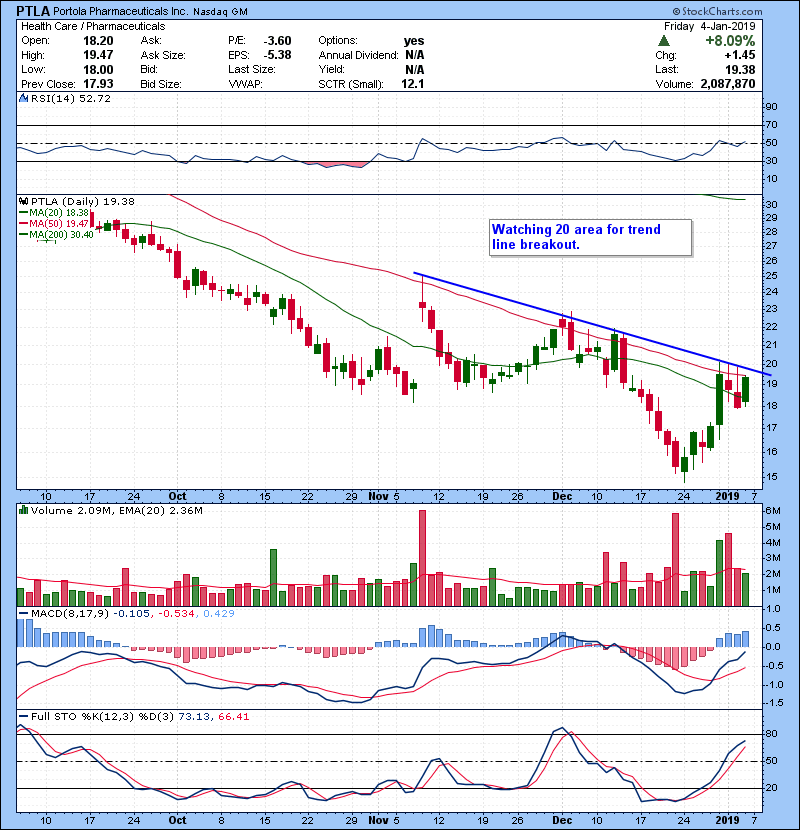800x830 pixels.
Task: Click the MACD(8,17,9) legend label
Action: 65,613
